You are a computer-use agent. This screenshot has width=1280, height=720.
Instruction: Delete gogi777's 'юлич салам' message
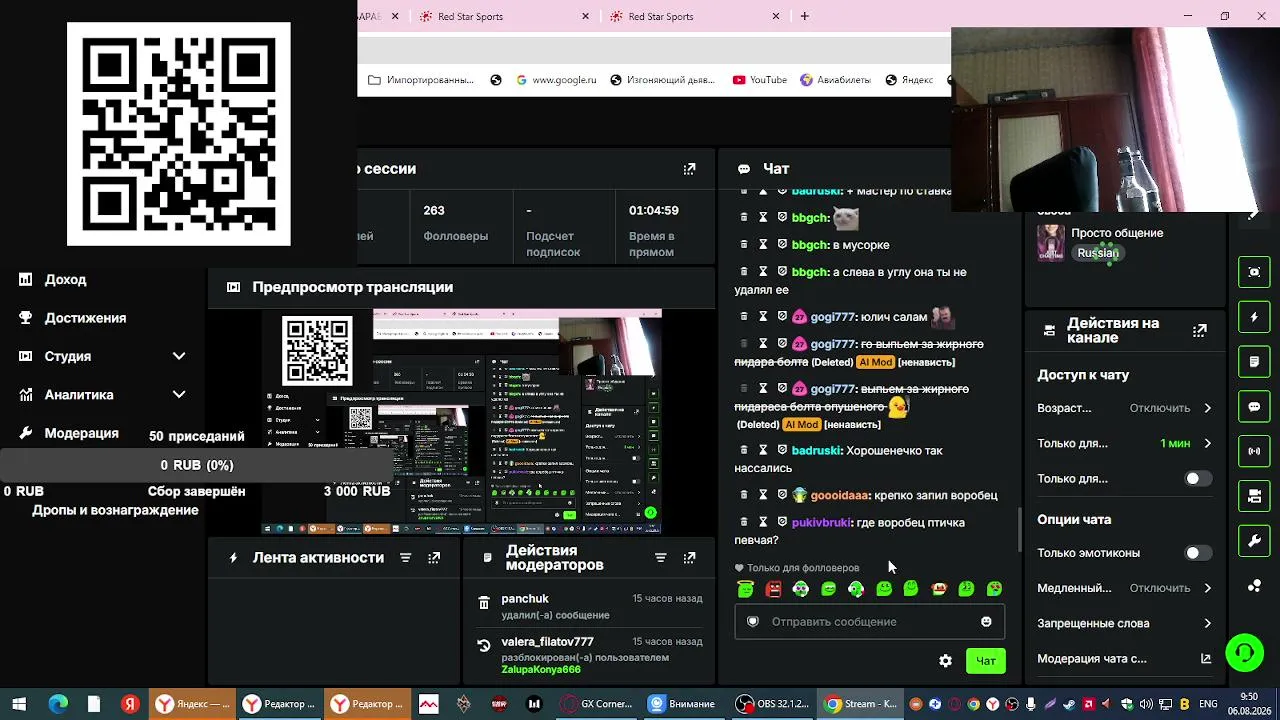click(x=744, y=317)
